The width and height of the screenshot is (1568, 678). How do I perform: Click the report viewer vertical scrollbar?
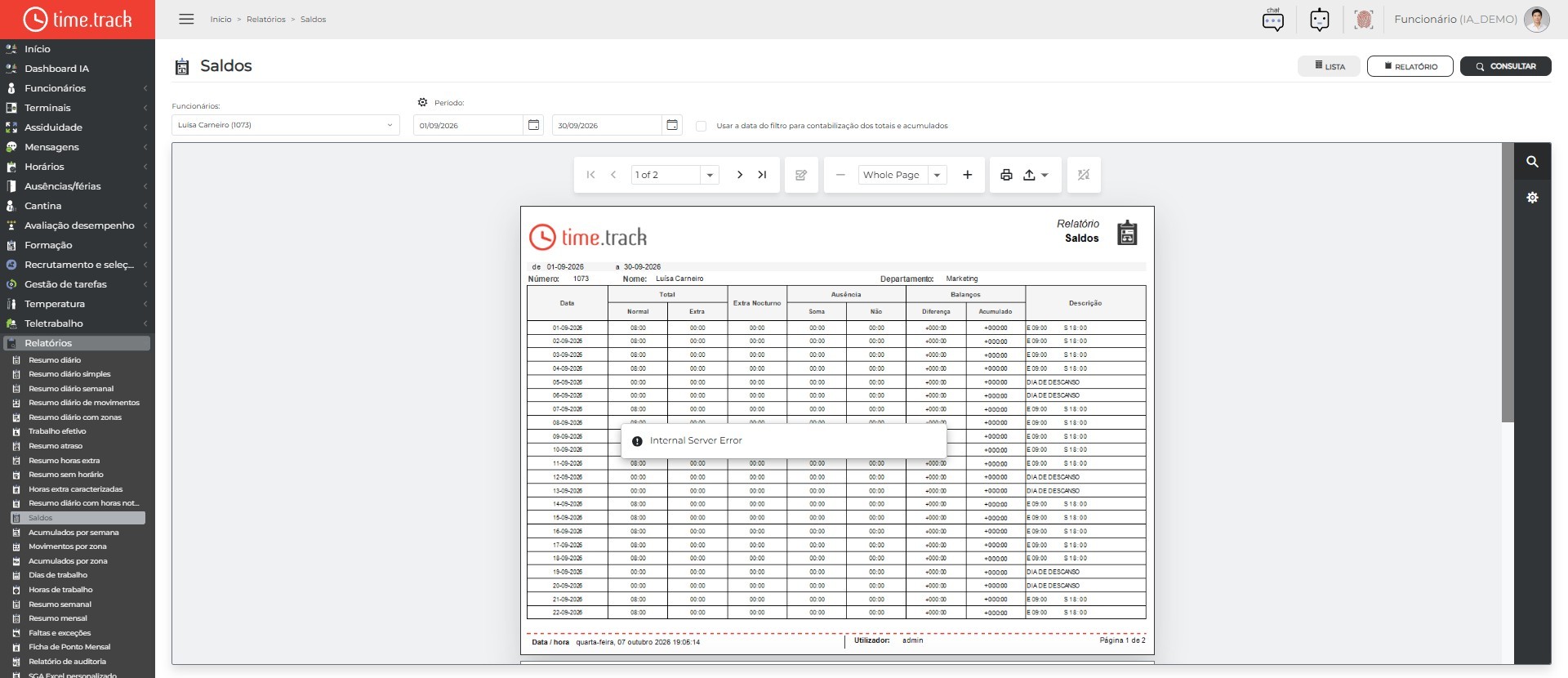point(1508,283)
